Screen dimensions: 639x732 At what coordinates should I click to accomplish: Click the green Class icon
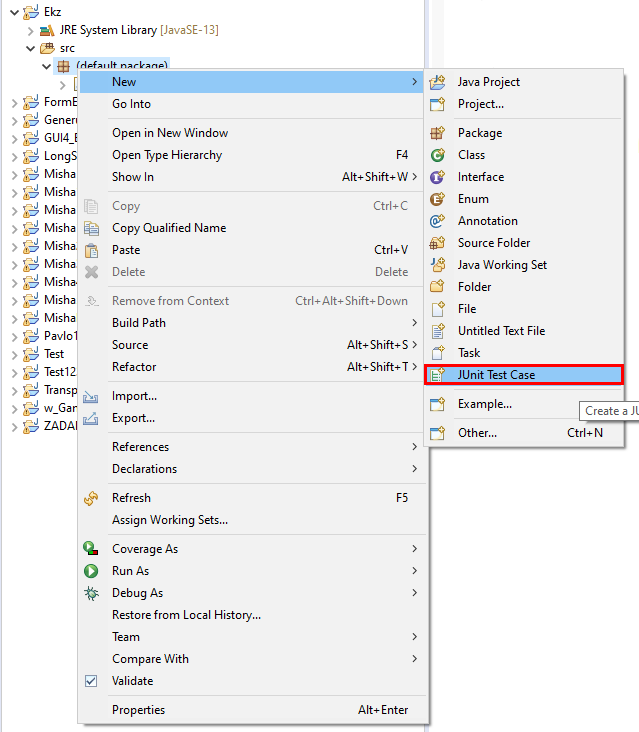click(437, 155)
